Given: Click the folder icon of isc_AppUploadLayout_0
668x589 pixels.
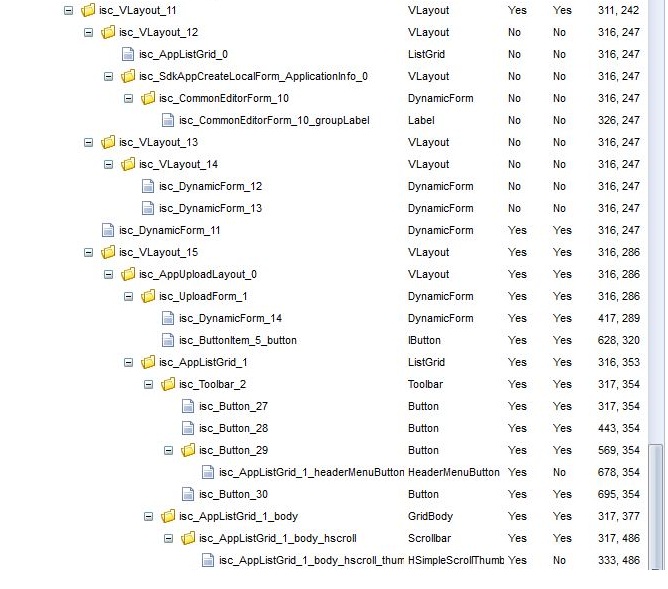Looking at the screenshot, I should (x=128, y=274).
